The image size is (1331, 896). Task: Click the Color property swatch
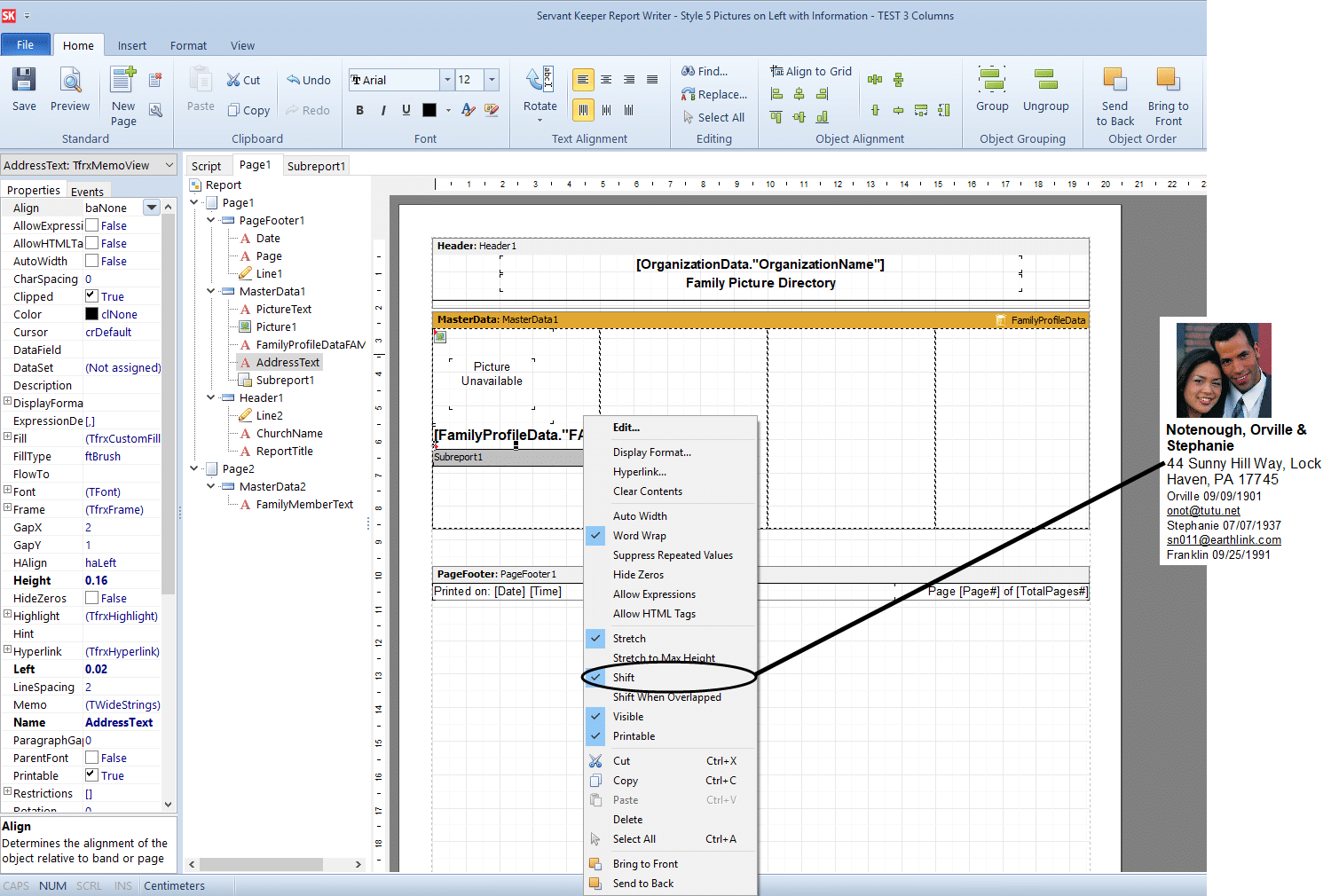click(93, 313)
